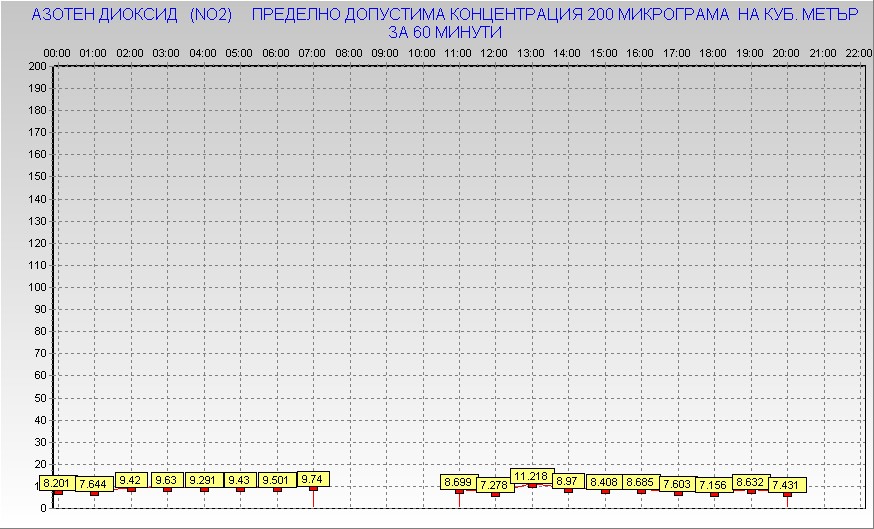
Task: Click the 50 label on the vertical axis
Action: (40, 397)
